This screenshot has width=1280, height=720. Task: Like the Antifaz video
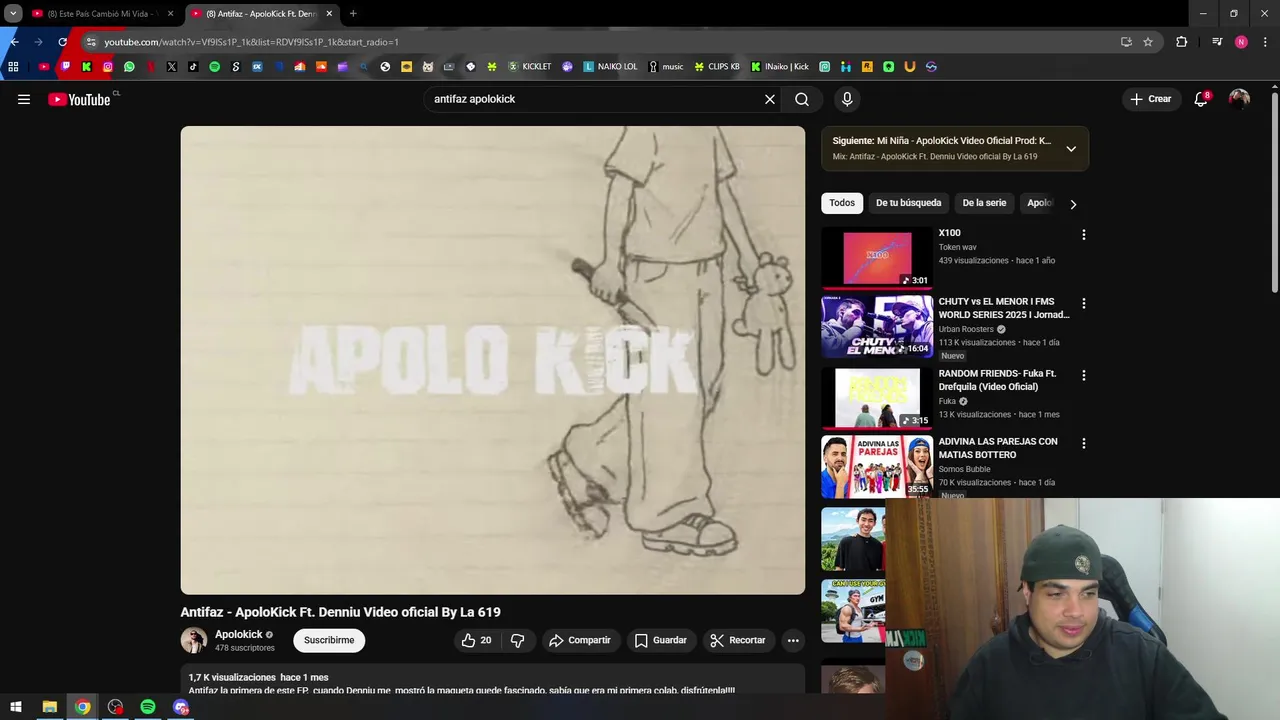point(476,640)
